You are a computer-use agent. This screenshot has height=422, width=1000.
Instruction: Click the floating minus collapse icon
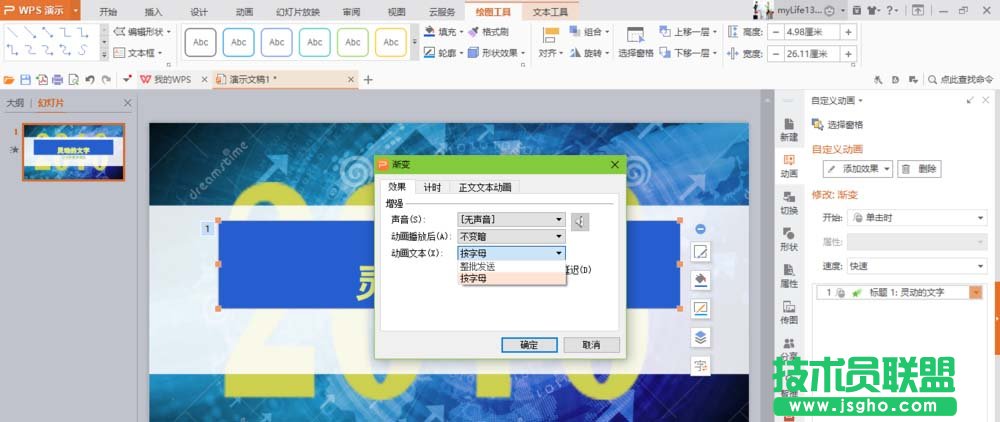point(700,229)
